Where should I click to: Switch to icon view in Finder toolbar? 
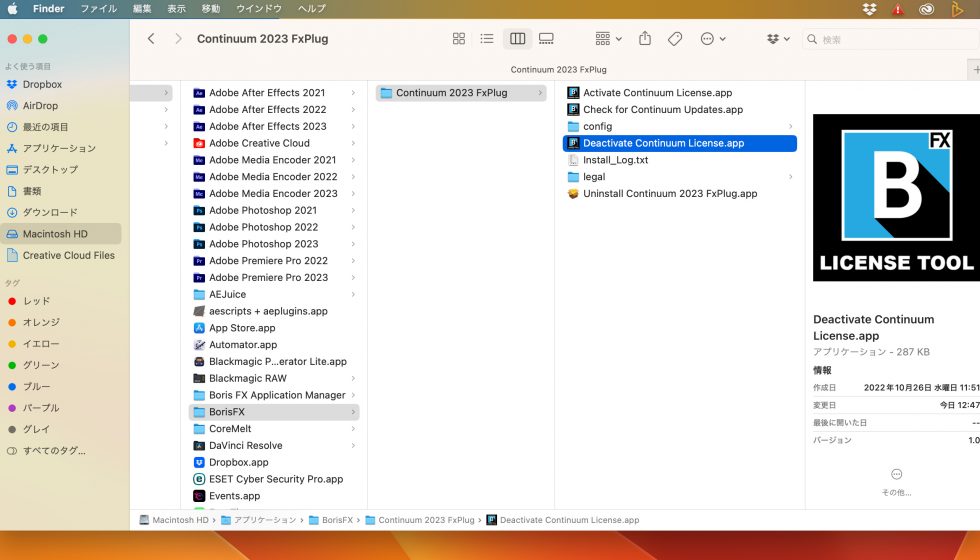pyautogui.click(x=459, y=39)
